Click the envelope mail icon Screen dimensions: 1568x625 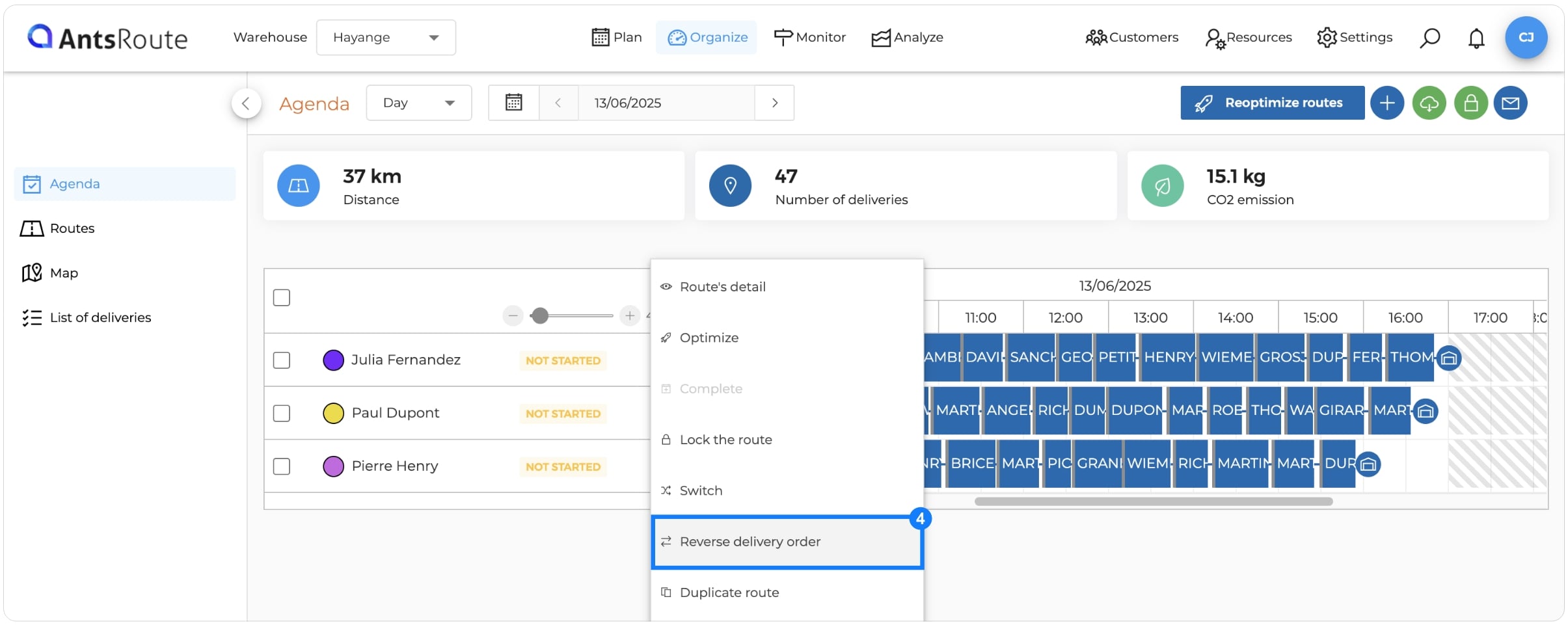[1510, 103]
